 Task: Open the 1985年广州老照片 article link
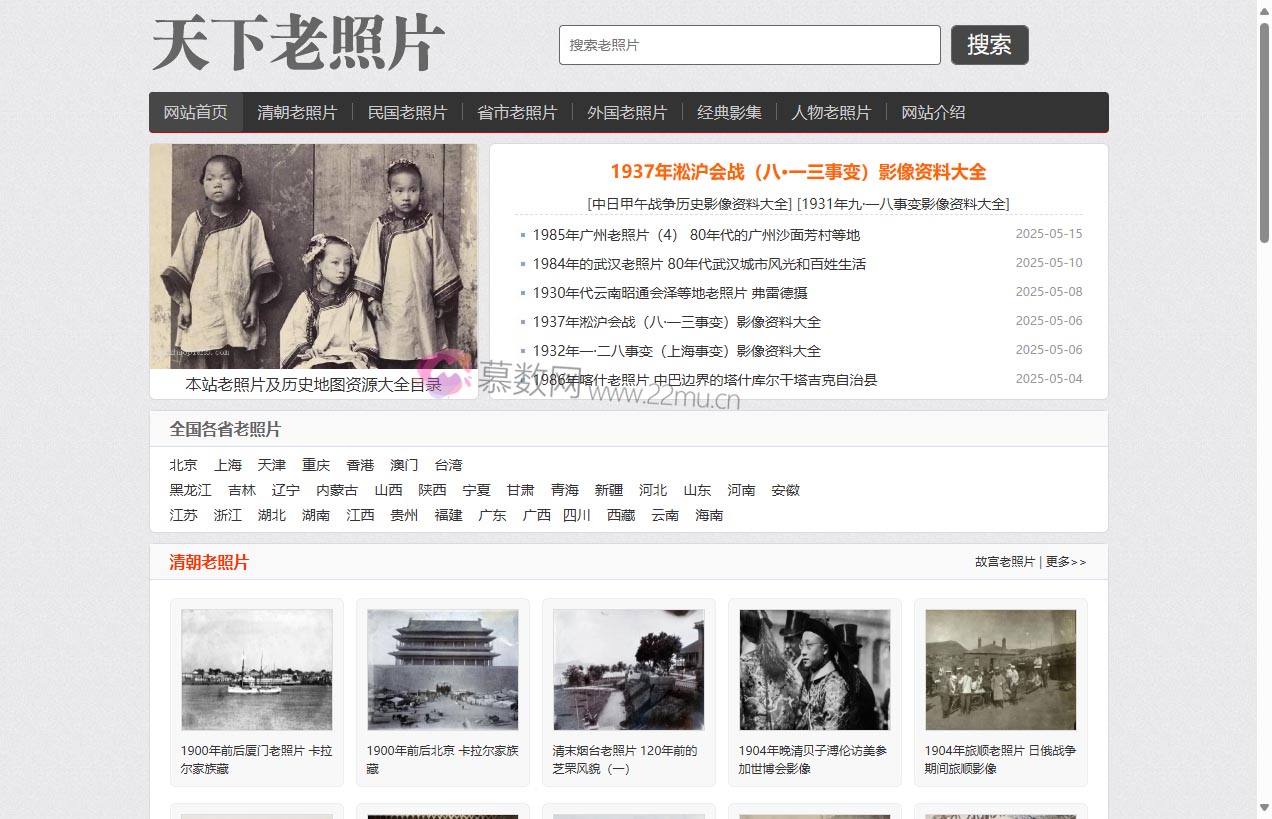696,235
